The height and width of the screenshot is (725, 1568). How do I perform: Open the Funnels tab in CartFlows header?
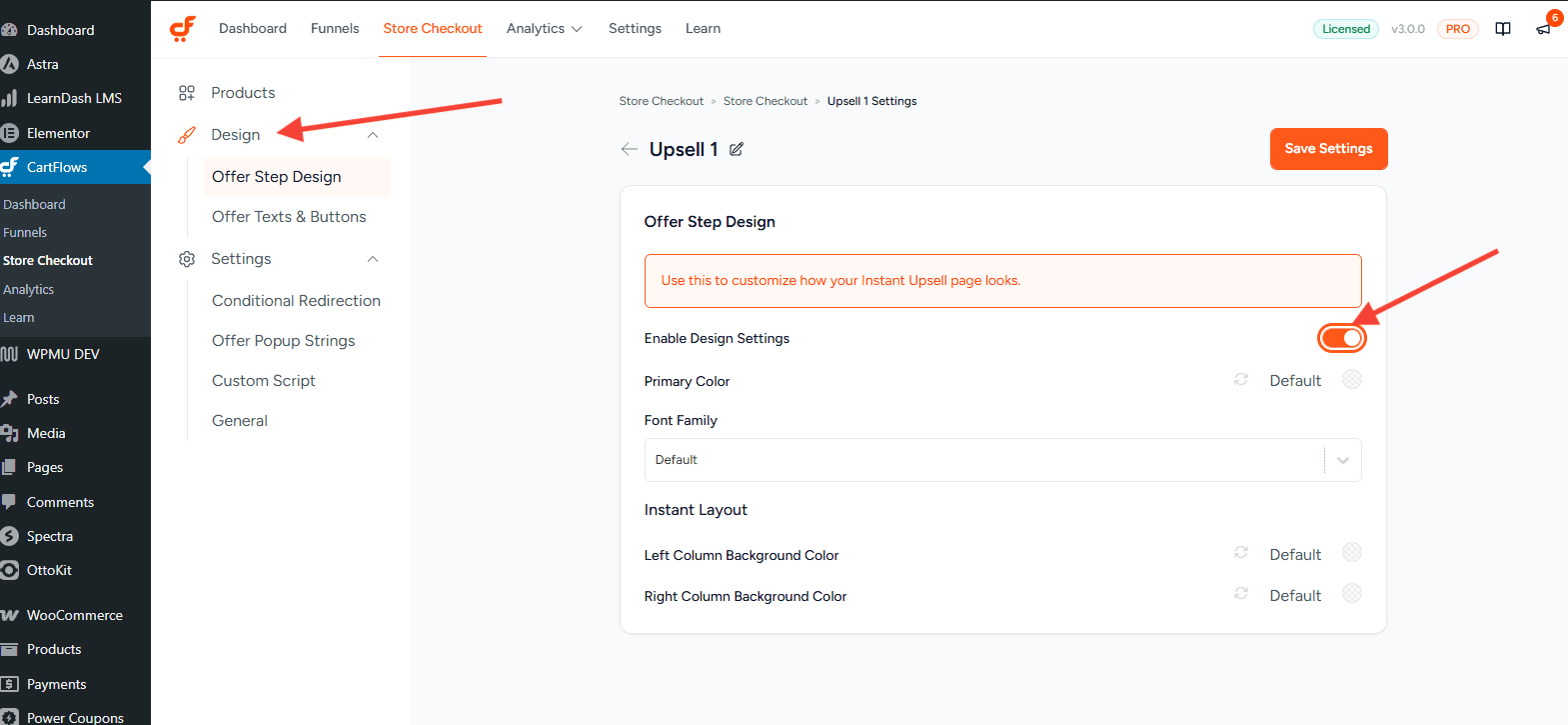[335, 28]
